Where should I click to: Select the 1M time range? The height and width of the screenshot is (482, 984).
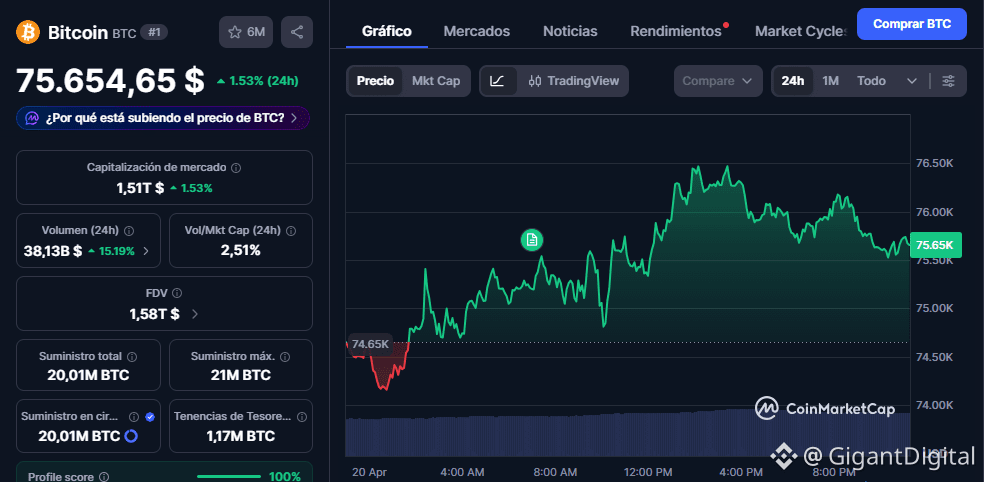click(x=830, y=81)
